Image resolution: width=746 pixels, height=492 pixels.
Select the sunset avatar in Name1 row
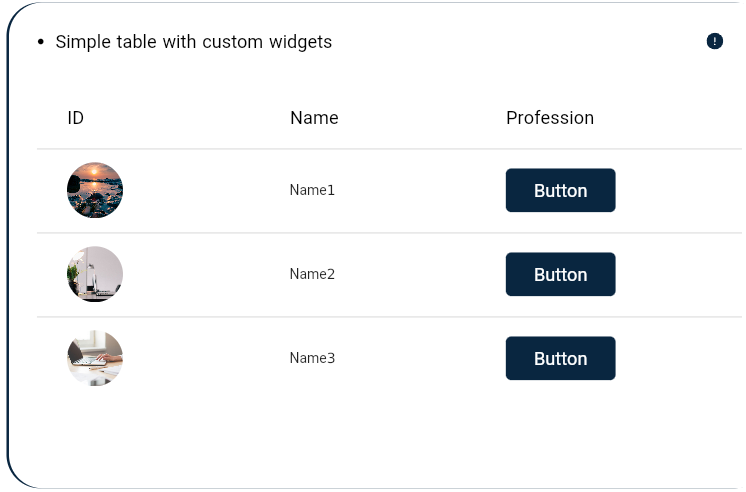pos(95,190)
